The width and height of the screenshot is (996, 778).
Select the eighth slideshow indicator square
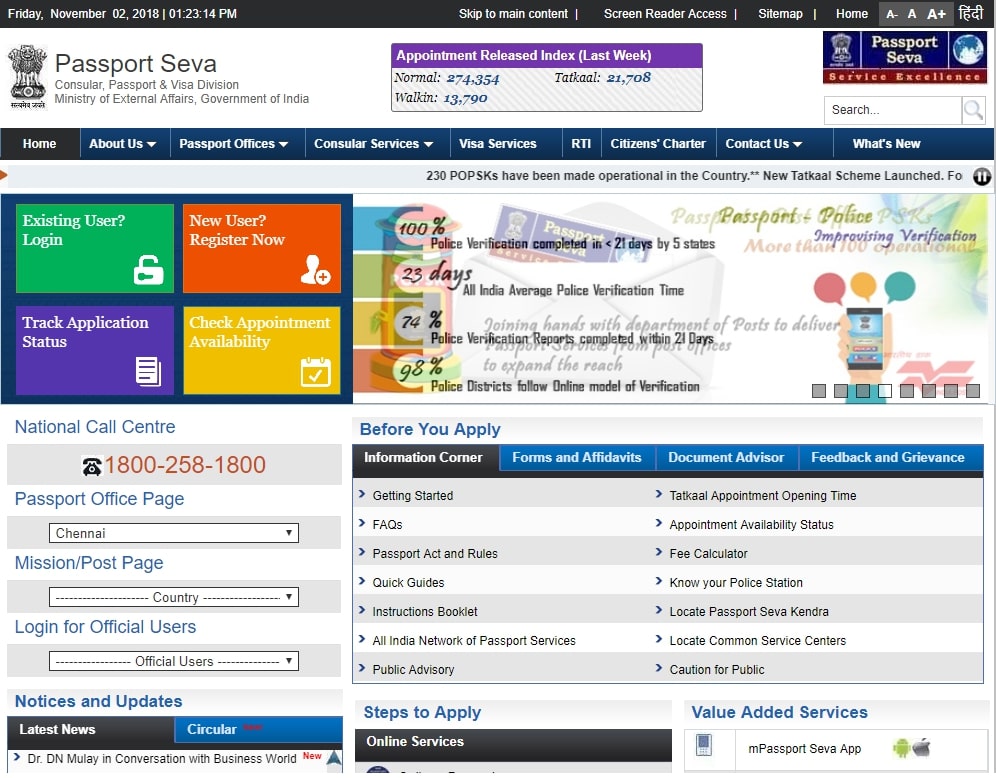tap(972, 391)
